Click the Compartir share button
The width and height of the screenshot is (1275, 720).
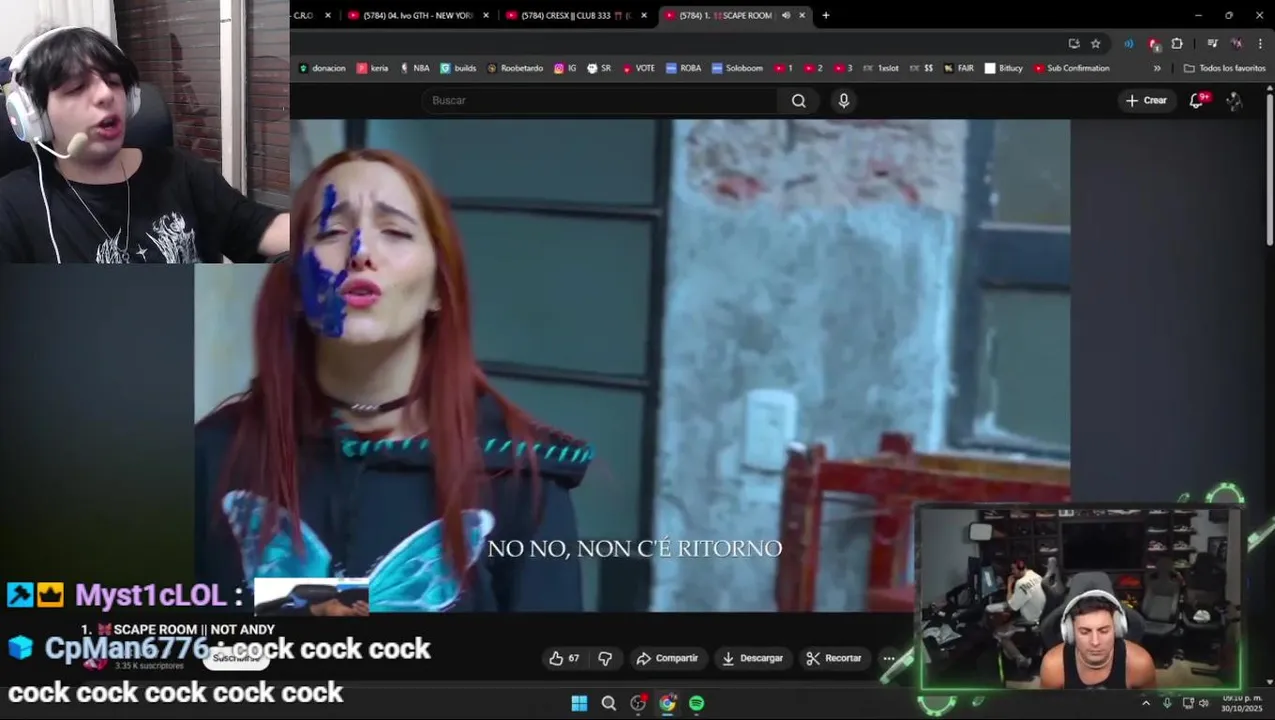pos(667,658)
